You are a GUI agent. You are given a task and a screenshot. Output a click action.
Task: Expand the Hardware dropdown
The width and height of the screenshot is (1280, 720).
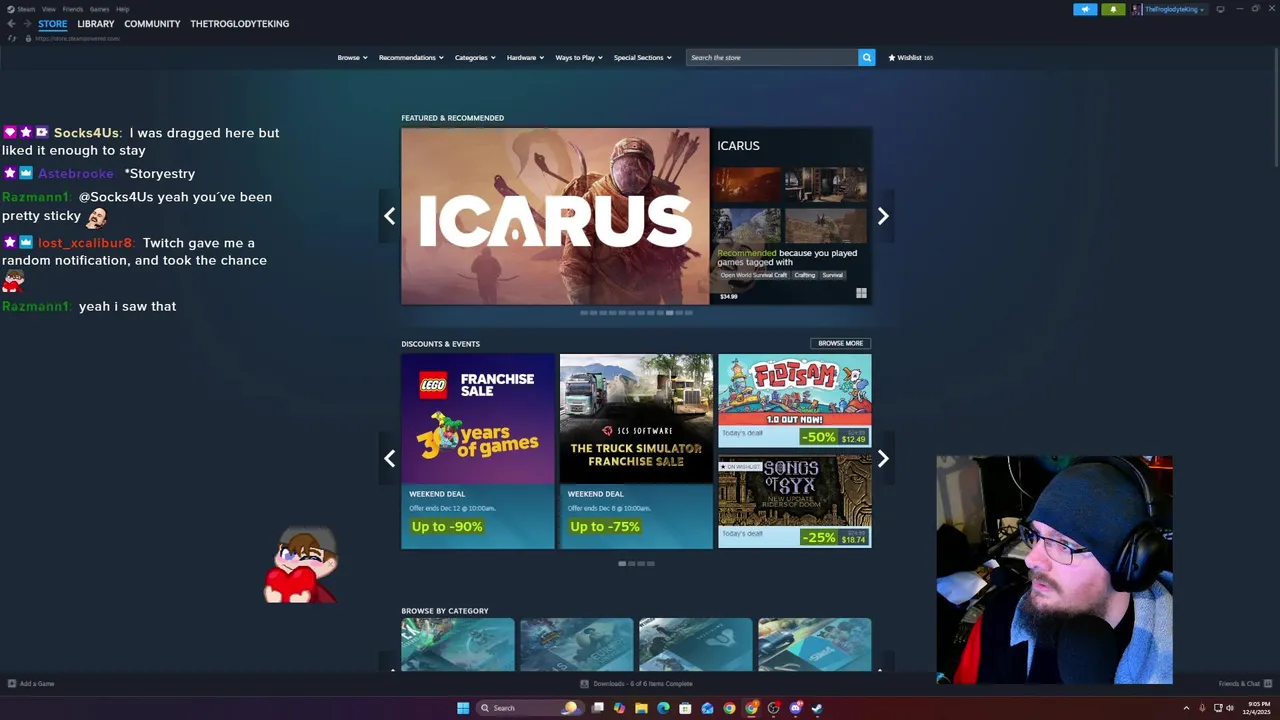[525, 57]
